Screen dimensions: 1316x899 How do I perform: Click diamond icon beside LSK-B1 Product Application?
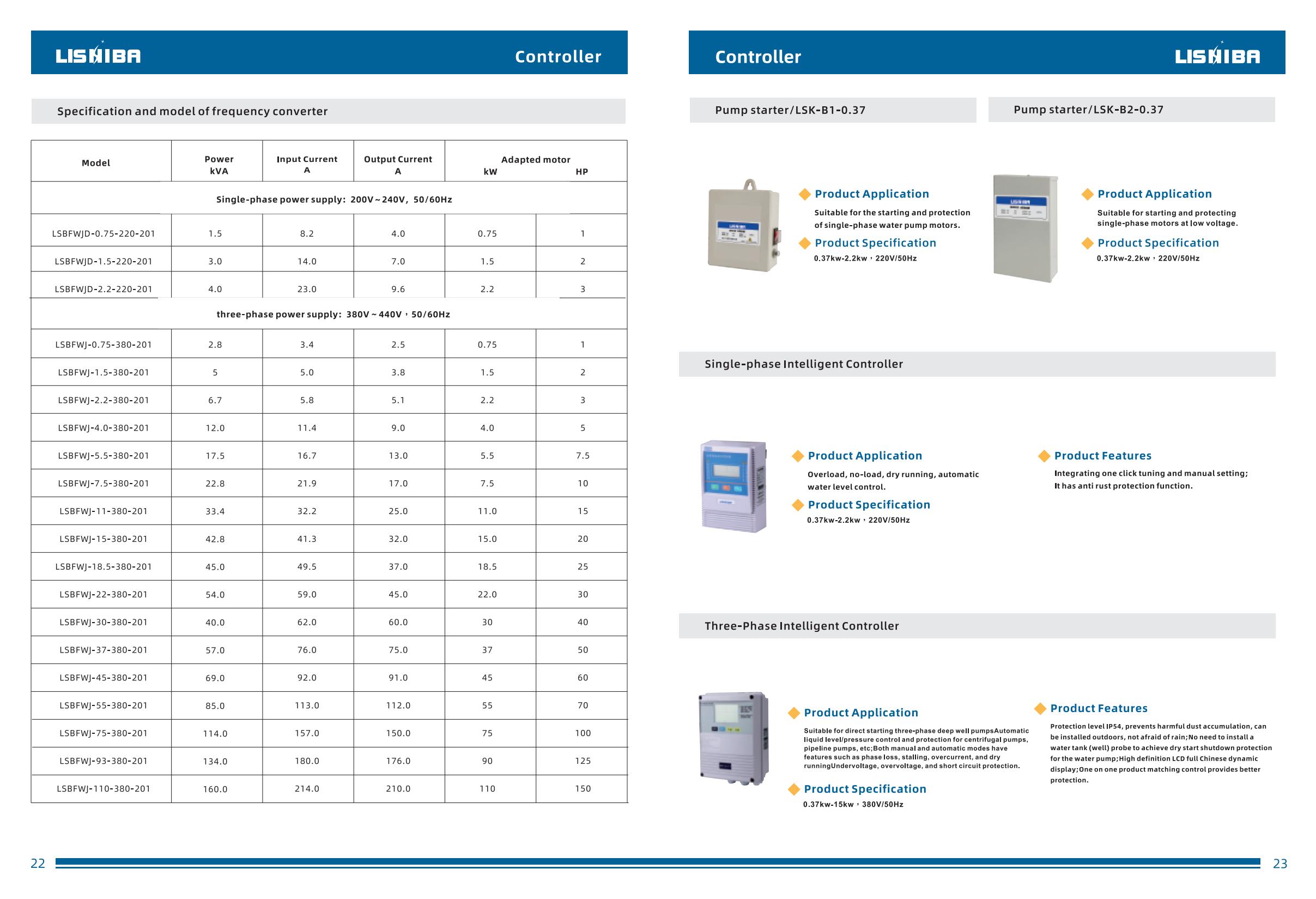pos(805,194)
